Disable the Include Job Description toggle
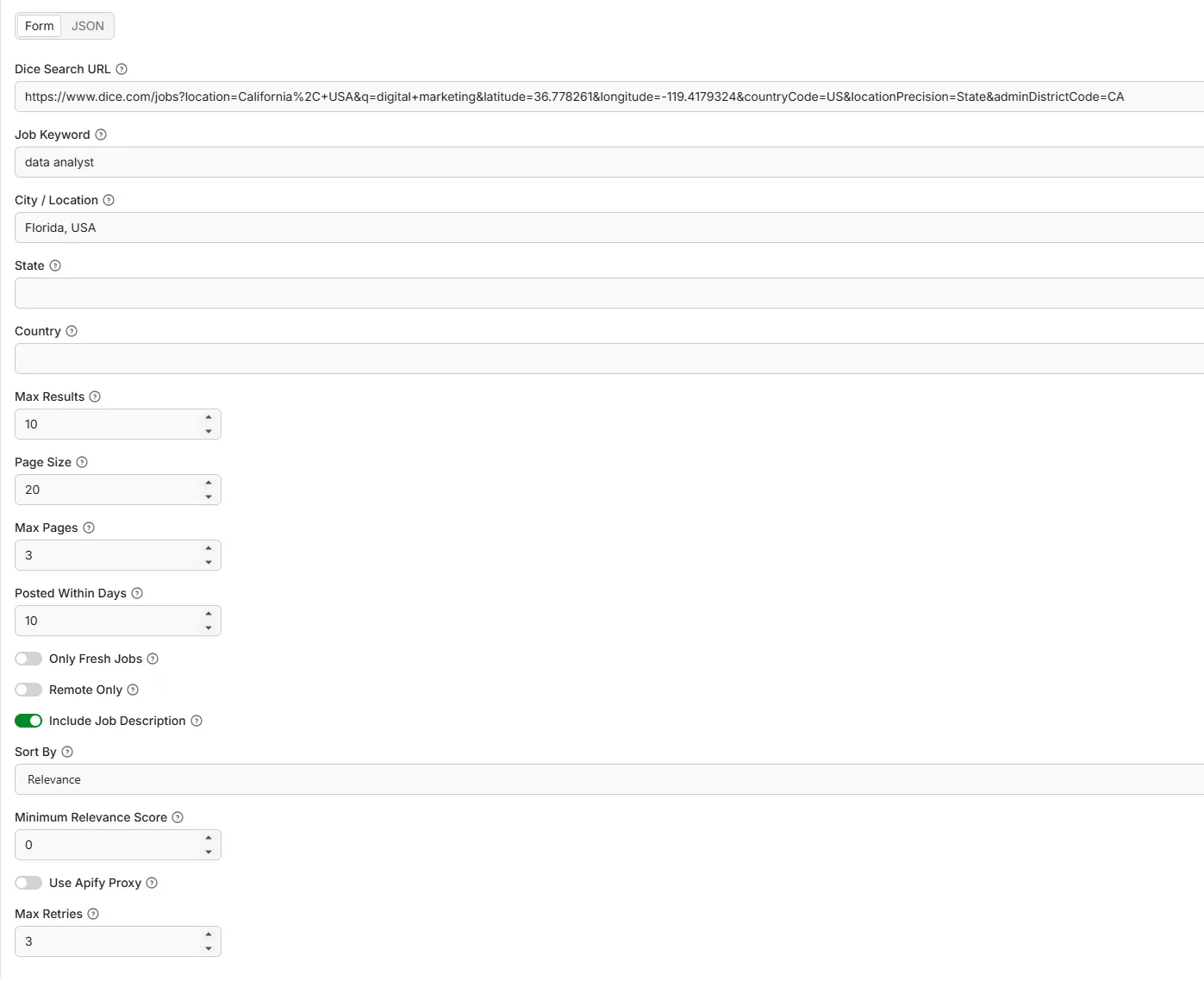The height and width of the screenshot is (981, 1204). coord(28,721)
